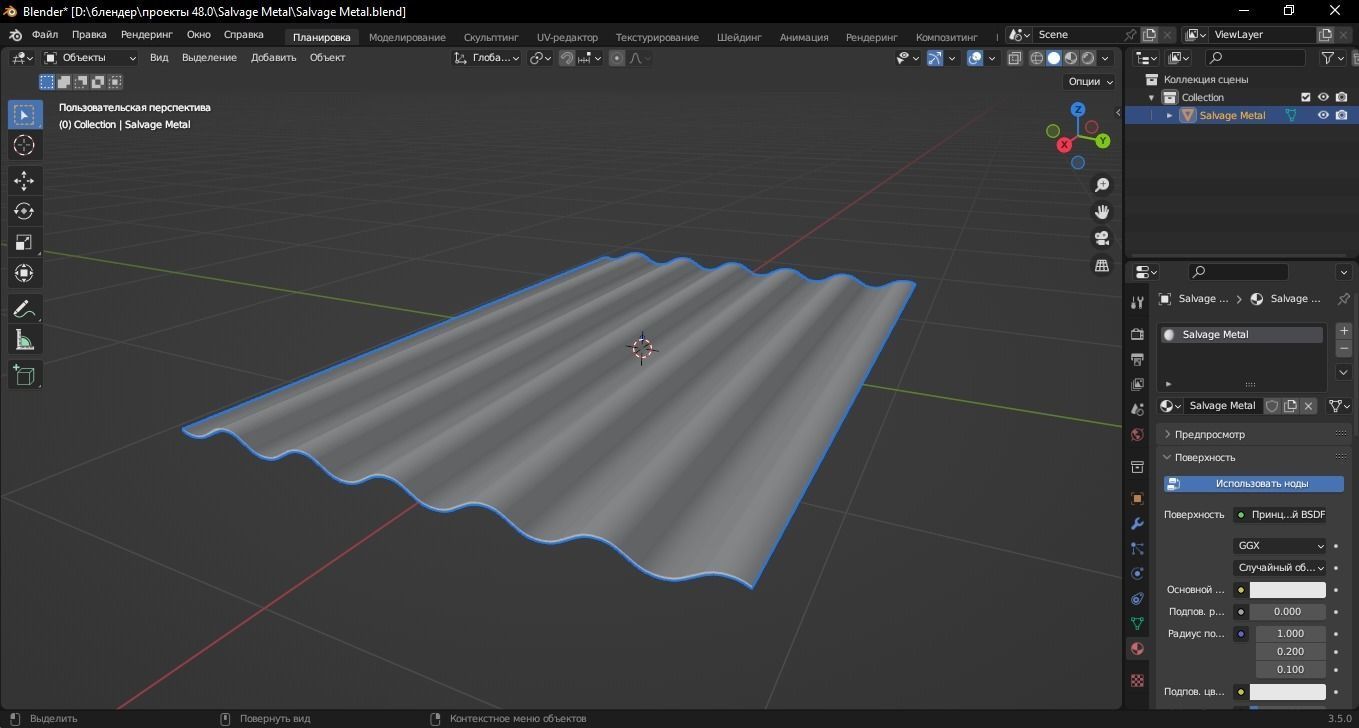The width and height of the screenshot is (1359, 728).
Task: Switch to the Sculpting workspace tab
Action: [x=491, y=37]
